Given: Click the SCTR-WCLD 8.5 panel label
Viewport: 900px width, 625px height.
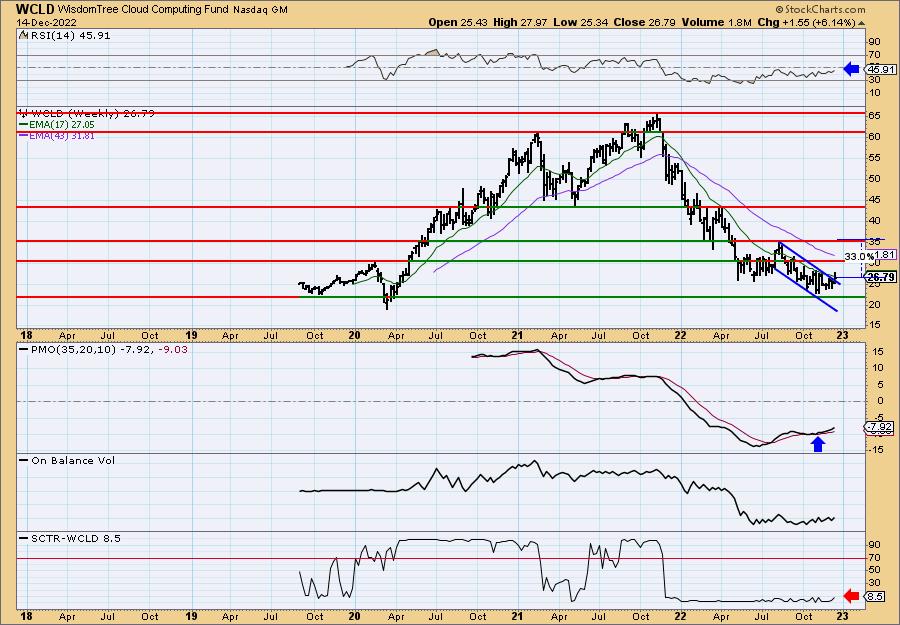Looking at the screenshot, I should point(76,538).
